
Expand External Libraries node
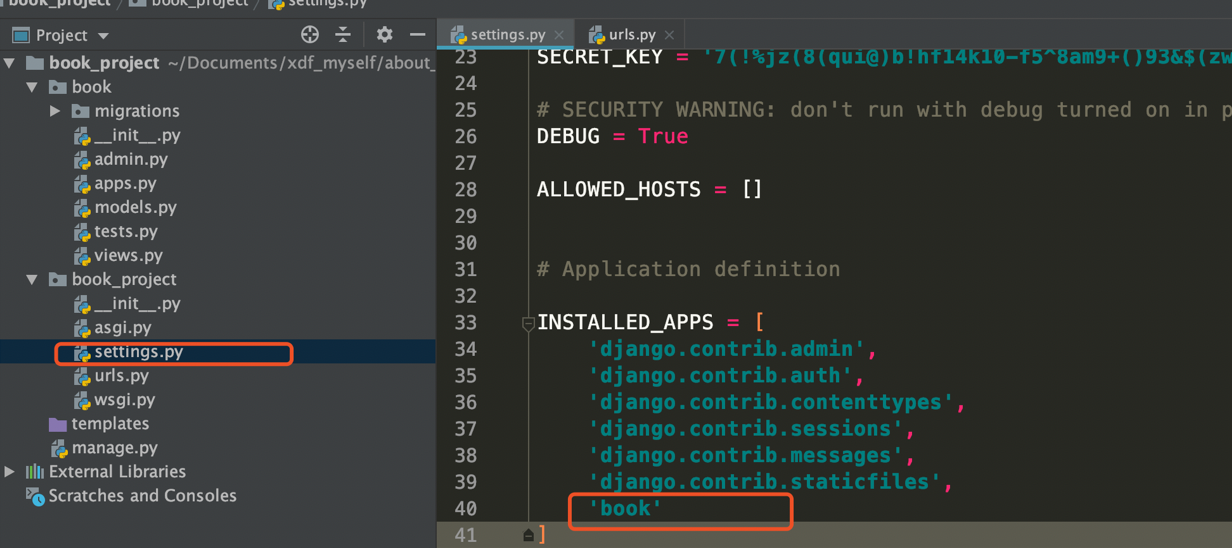[10, 471]
